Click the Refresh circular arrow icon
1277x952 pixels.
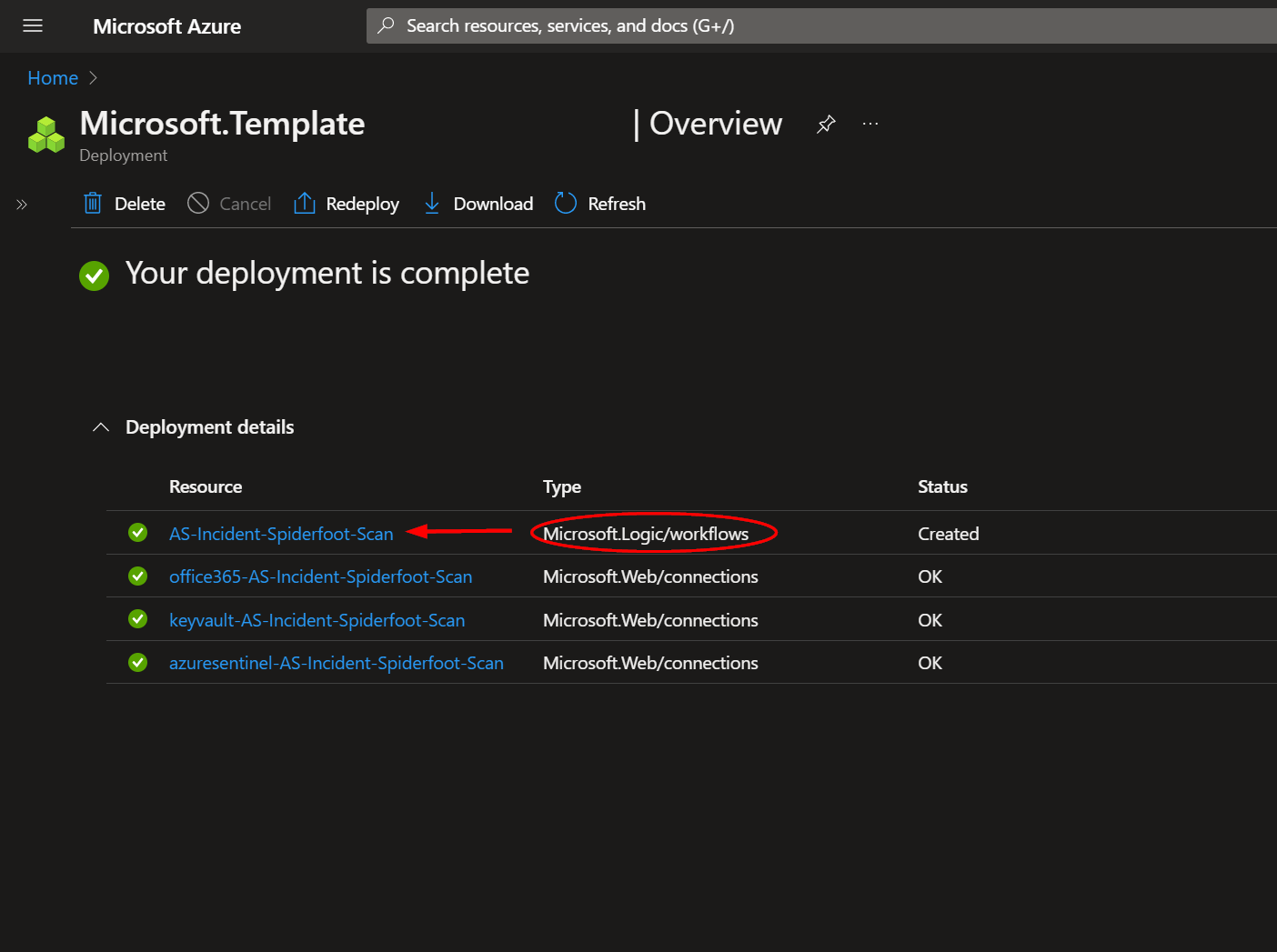pos(566,203)
